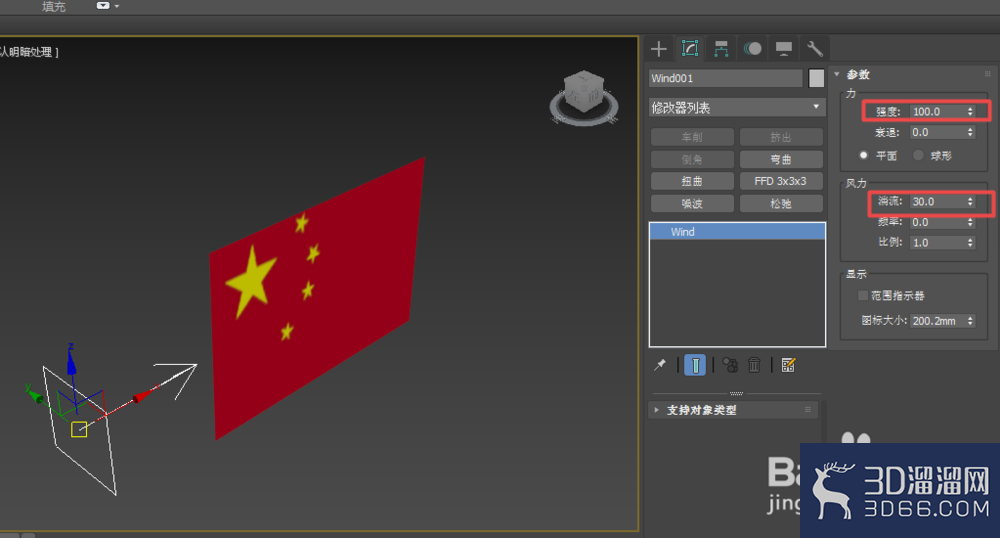Viewport: 1000px width, 538px height.
Task: Adjust the 湍流 spinner arrows
Action: [970, 201]
